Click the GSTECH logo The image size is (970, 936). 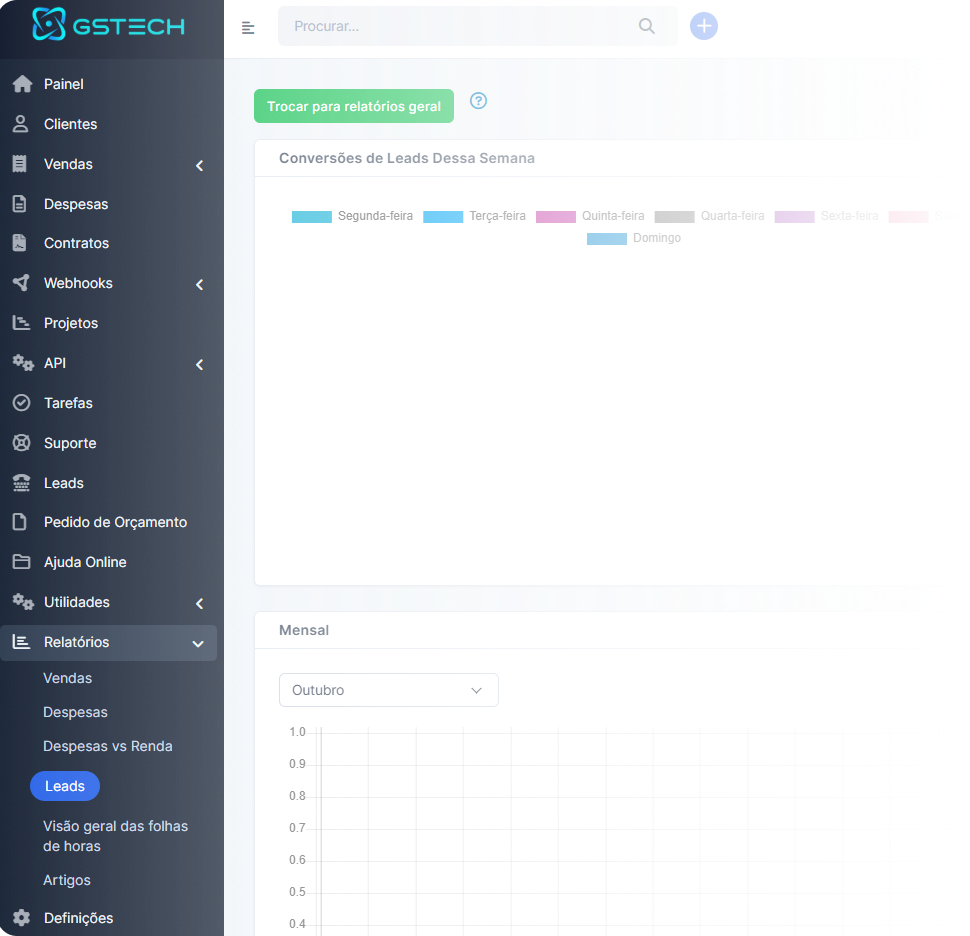point(108,25)
